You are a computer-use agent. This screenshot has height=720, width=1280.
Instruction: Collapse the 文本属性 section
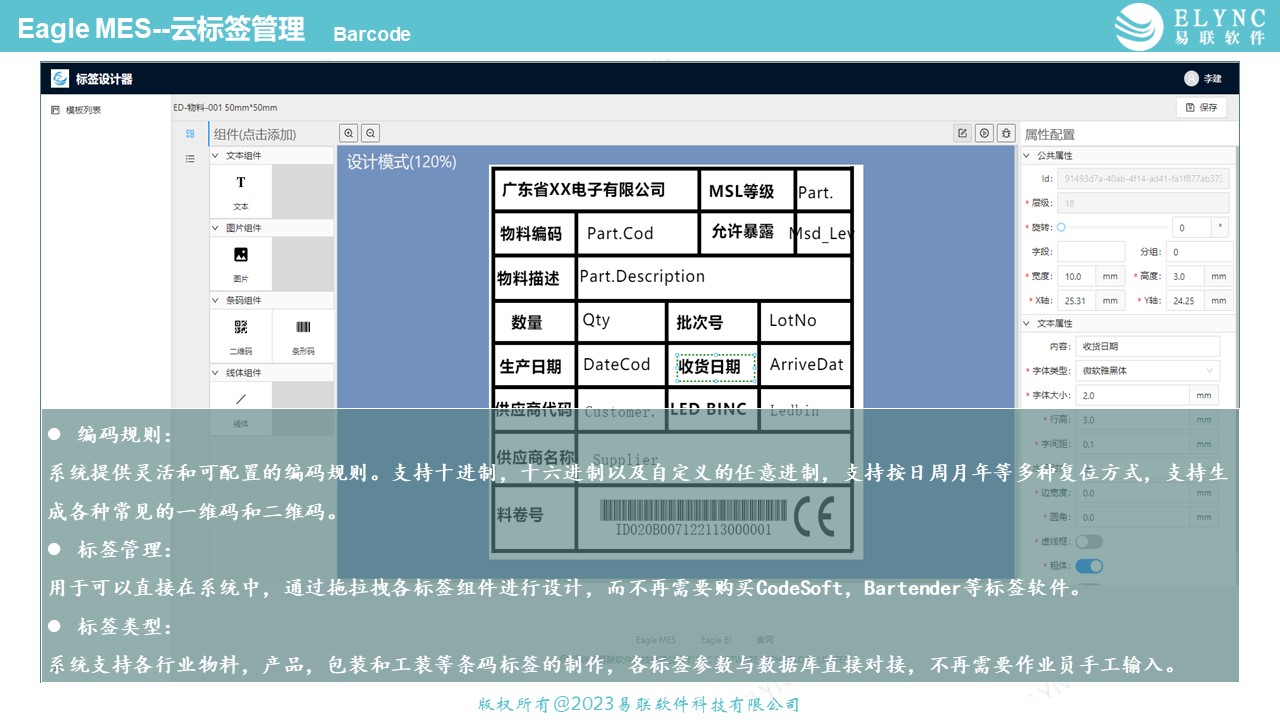(x=1128, y=323)
